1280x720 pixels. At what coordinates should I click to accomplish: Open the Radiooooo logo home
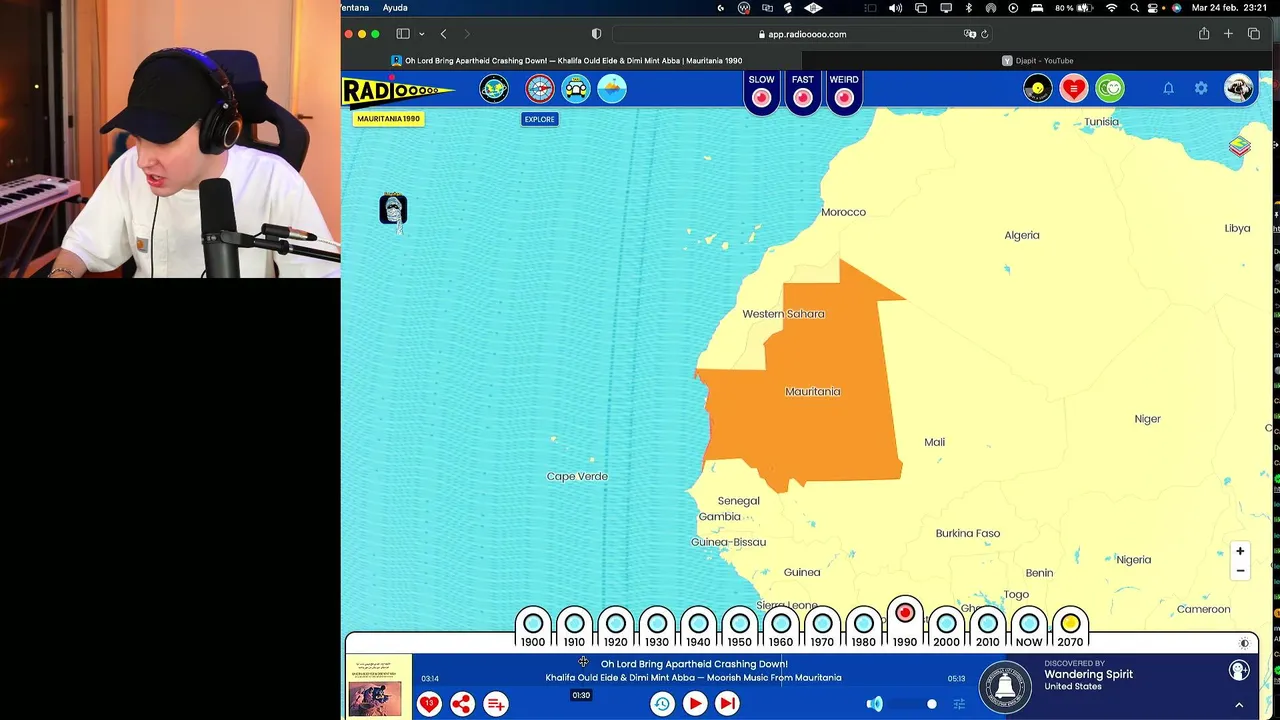coord(398,91)
